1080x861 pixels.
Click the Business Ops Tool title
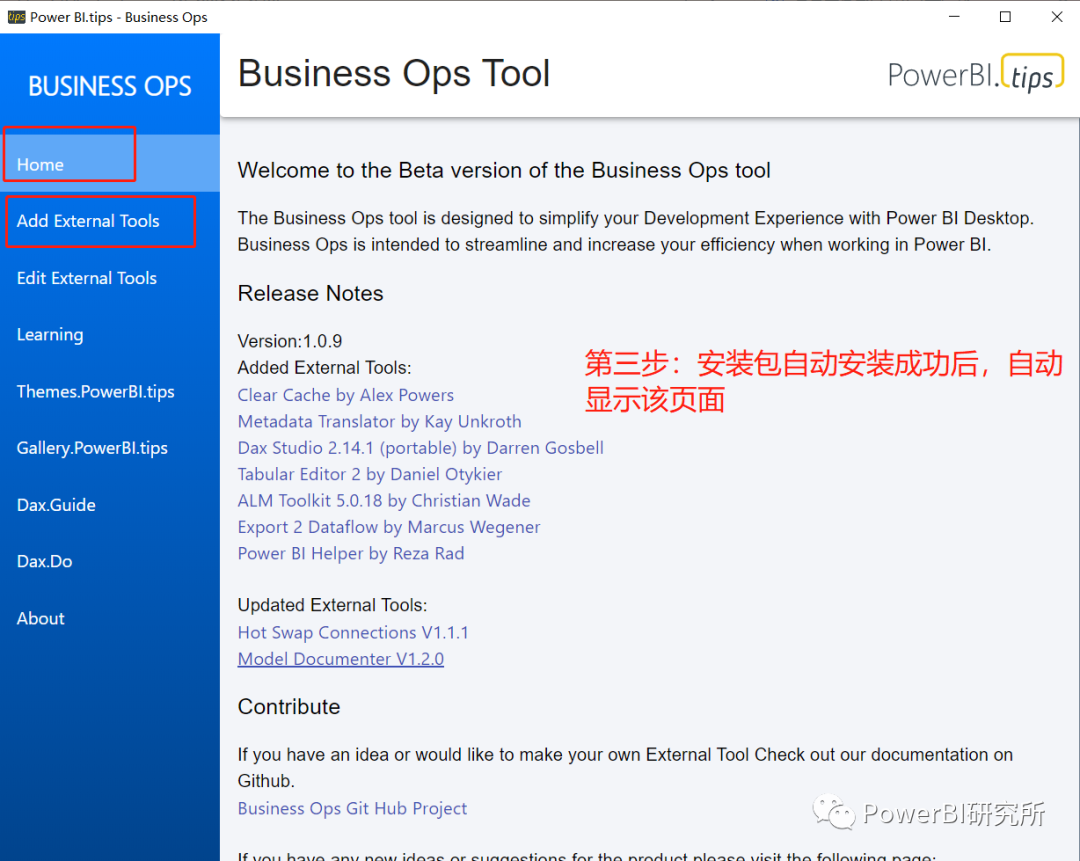click(394, 73)
